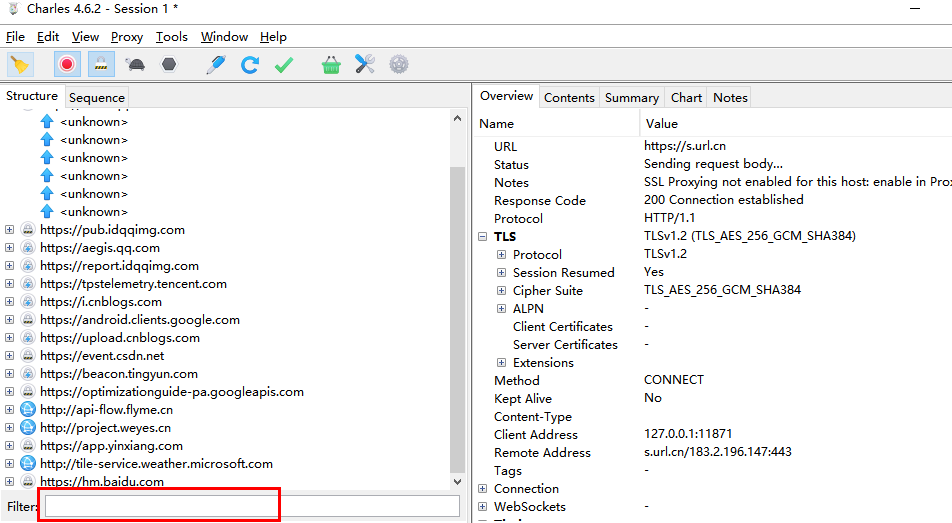The width and height of the screenshot is (952, 523).
Task: Select https://app.yinxiang.com host
Action: [x=111, y=446]
